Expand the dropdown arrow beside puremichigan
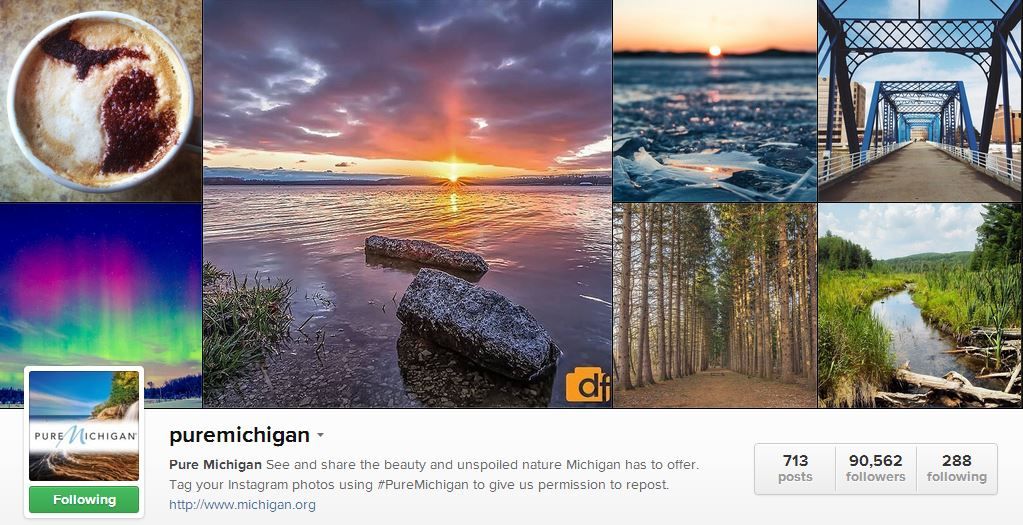The width and height of the screenshot is (1023, 525). coord(320,435)
